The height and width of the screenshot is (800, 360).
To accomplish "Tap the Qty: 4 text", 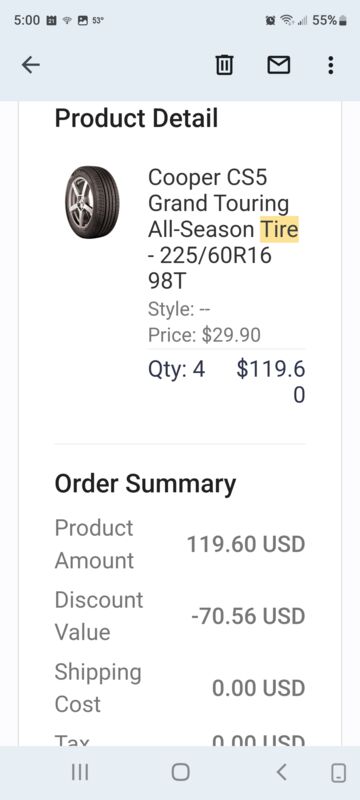I will tap(176, 369).
